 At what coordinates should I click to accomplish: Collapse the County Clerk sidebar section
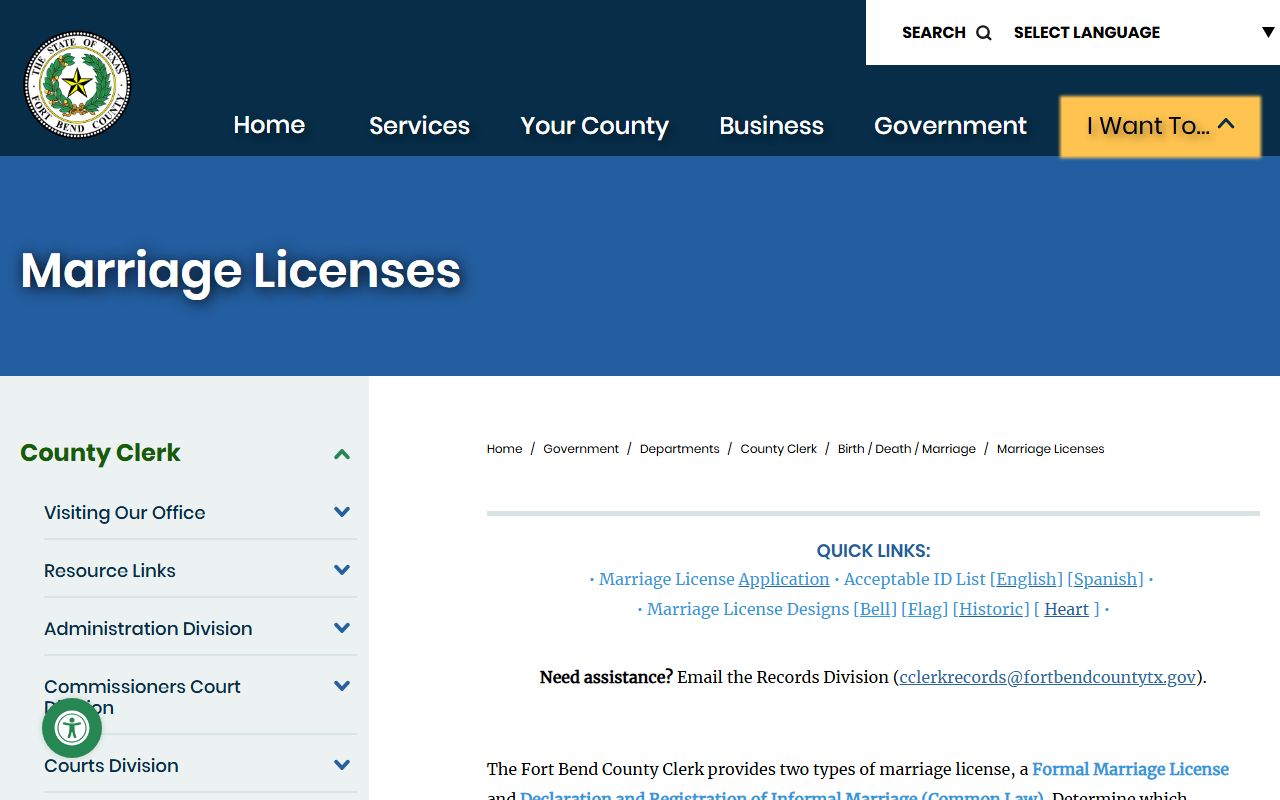(x=342, y=454)
